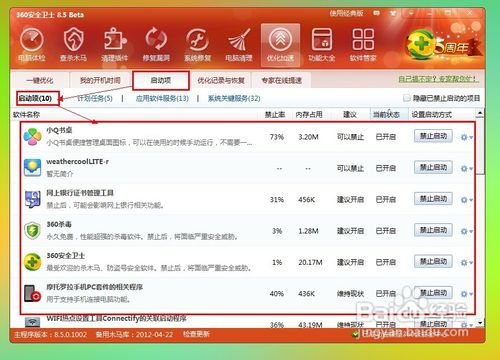
Task: Click 禁止启动 for 网上银行证书管理工具
Action: click(433, 199)
